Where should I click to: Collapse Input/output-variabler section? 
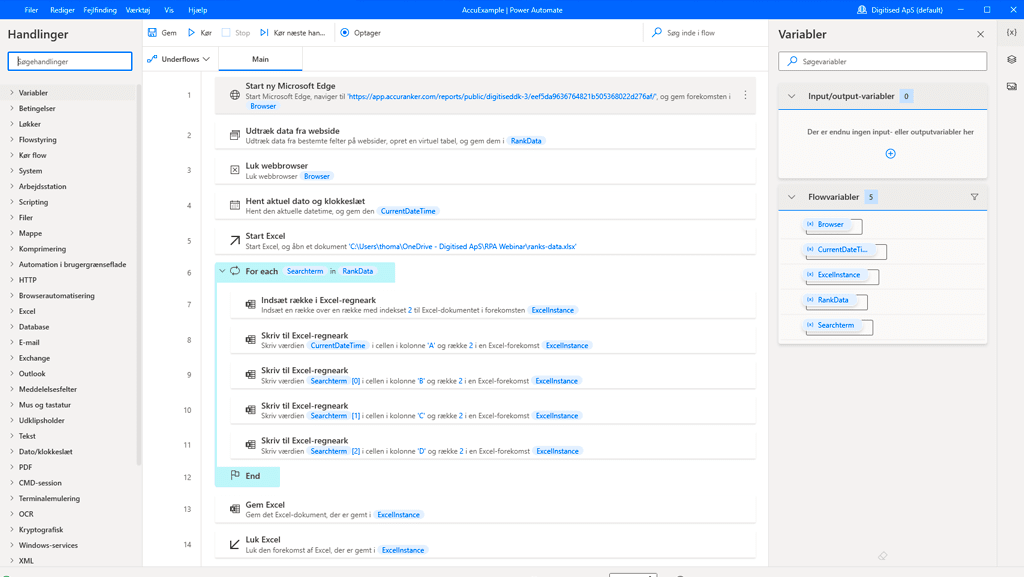pyautogui.click(x=792, y=96)
